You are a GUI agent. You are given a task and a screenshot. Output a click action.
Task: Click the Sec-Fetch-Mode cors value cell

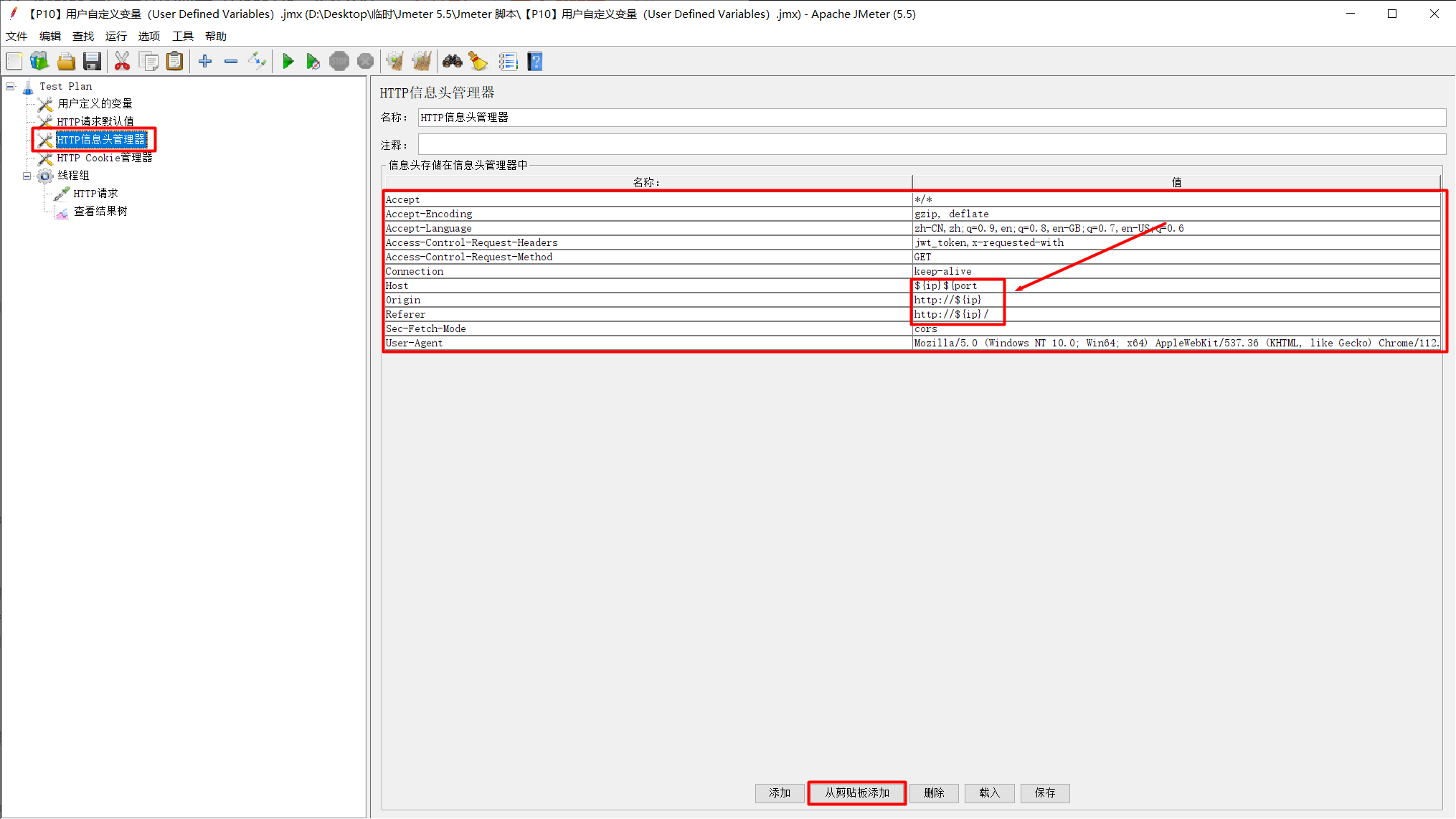[1176, 329]
